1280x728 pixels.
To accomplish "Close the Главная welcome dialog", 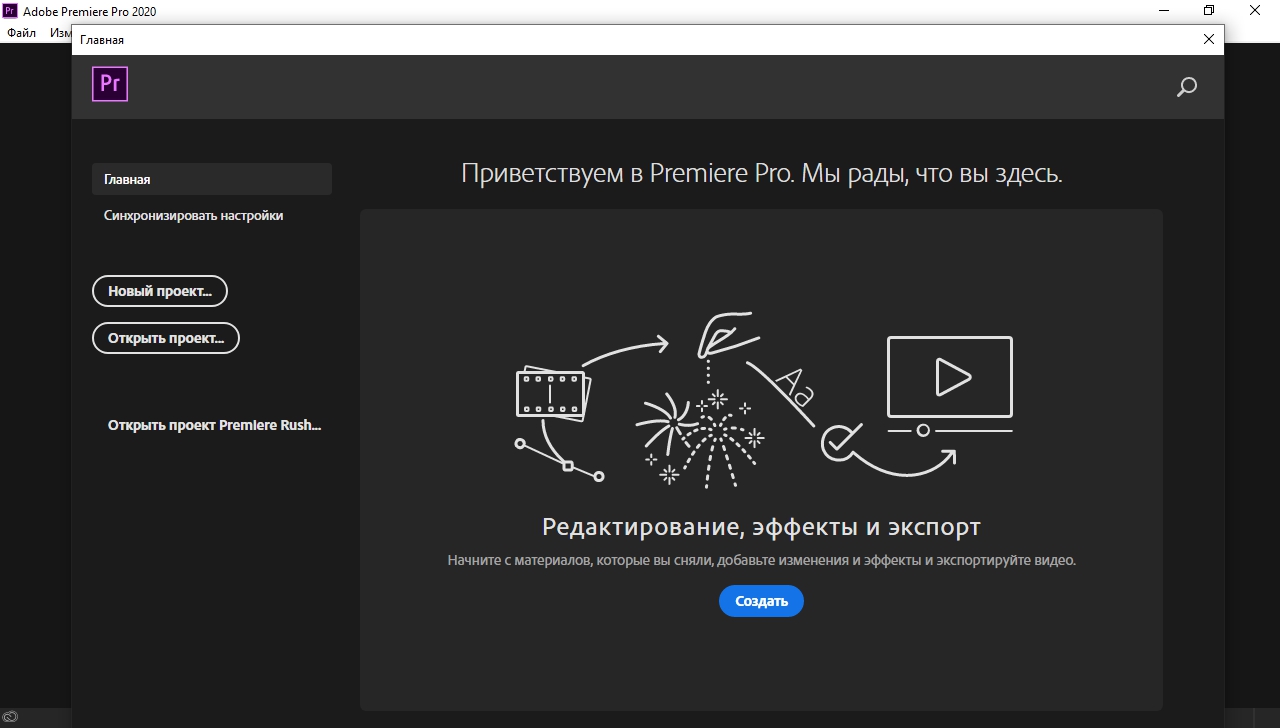I will point(1209,39).
